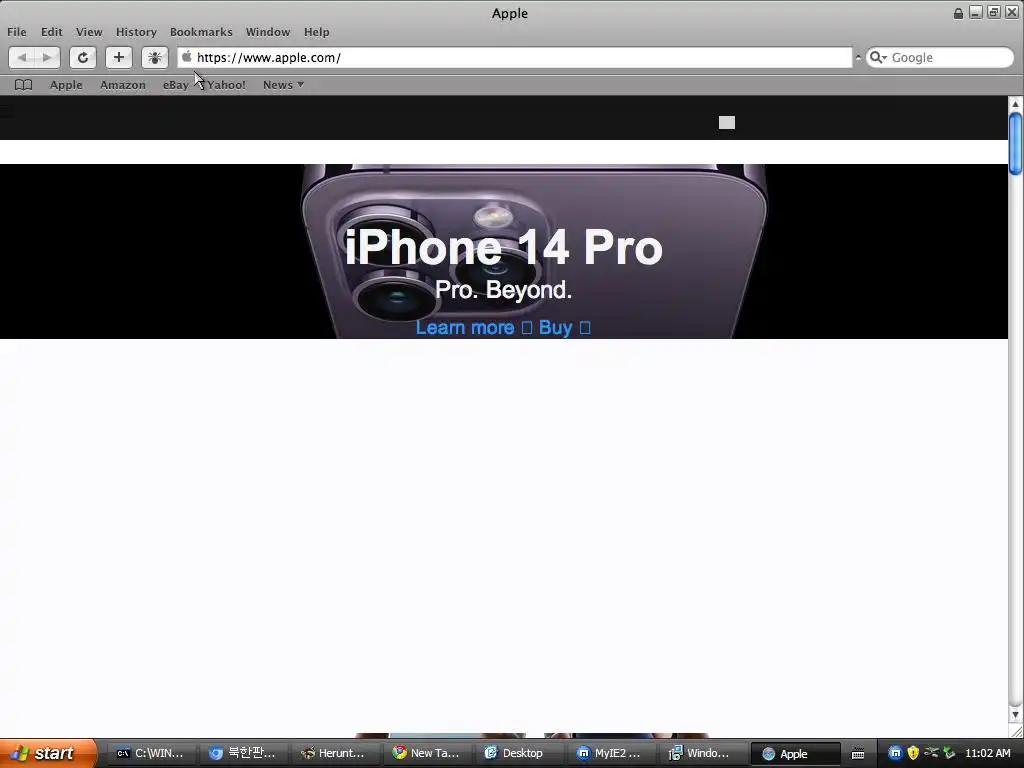This screenshot has height=768, width=1024.
Task: Reload the current page
Action: [83, 57]
